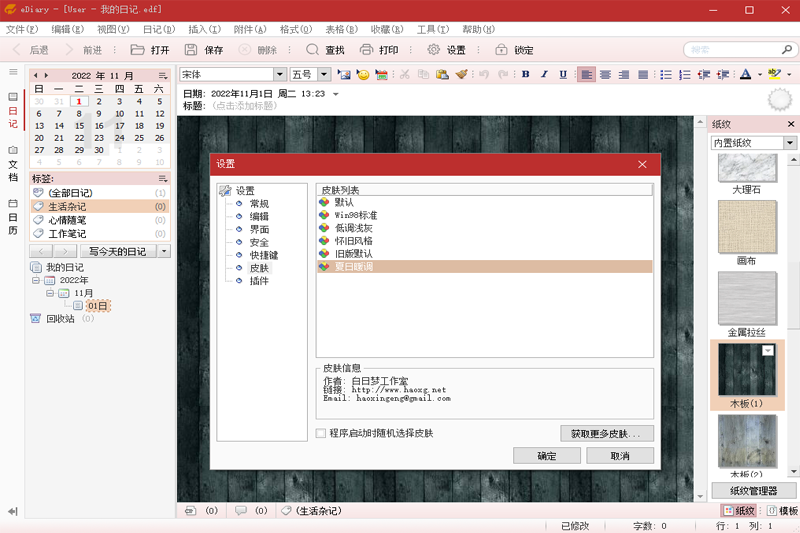
Task: Click the 打开 toolbar button
Action: coord(150,50)
